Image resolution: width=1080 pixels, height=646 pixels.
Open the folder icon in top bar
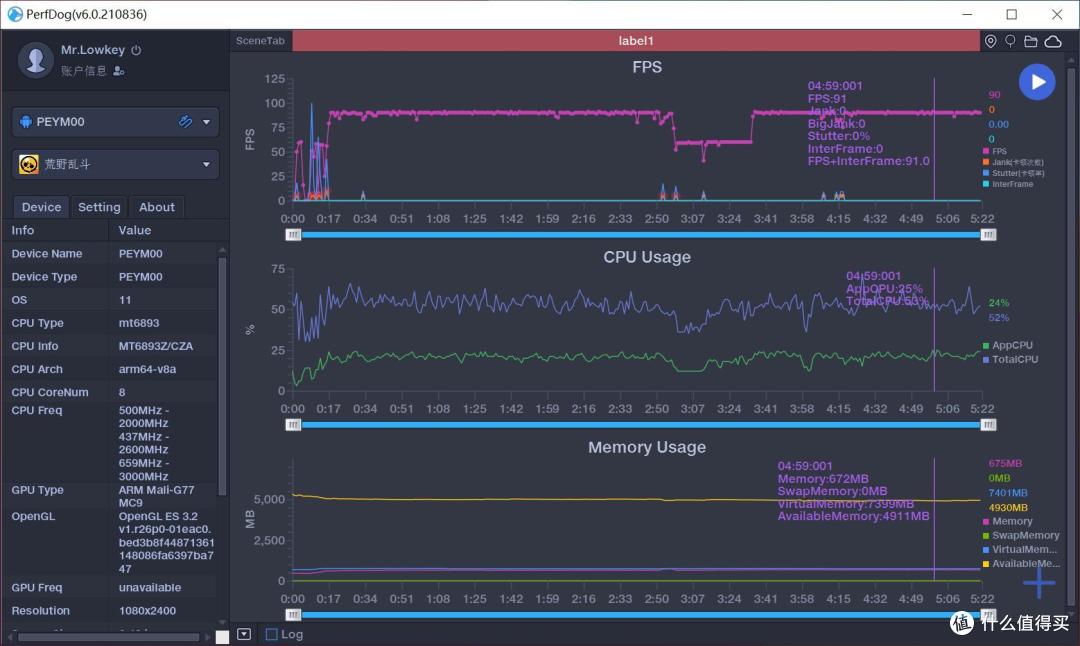(1030, 41)
